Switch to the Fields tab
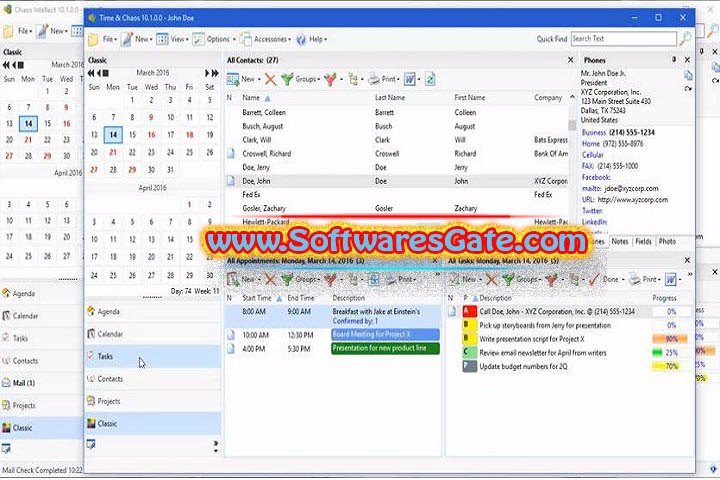This screenshot has height=480, width=720. point(643,242)
